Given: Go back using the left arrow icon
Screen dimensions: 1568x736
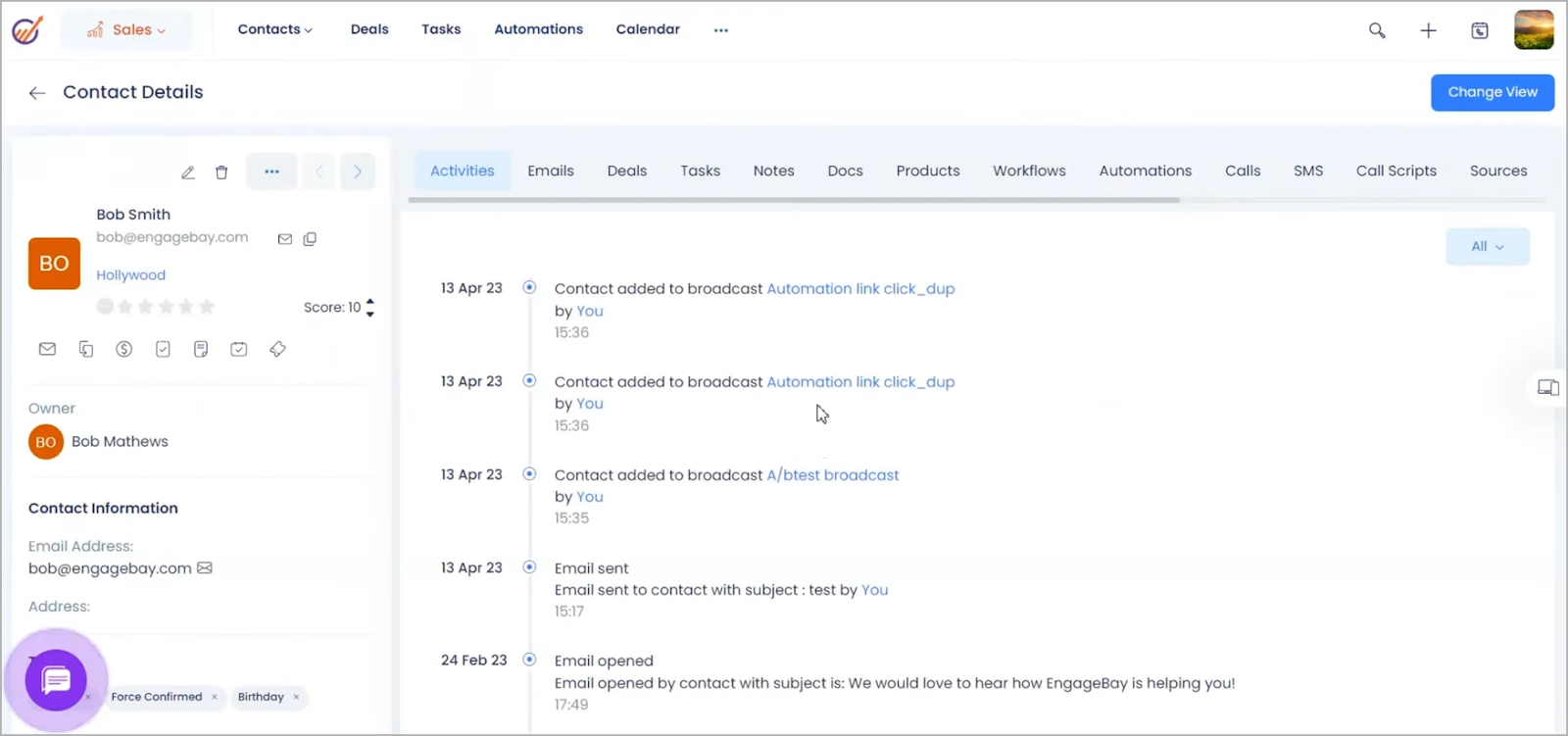Looking at the screenshot, I should pos(37,93).
